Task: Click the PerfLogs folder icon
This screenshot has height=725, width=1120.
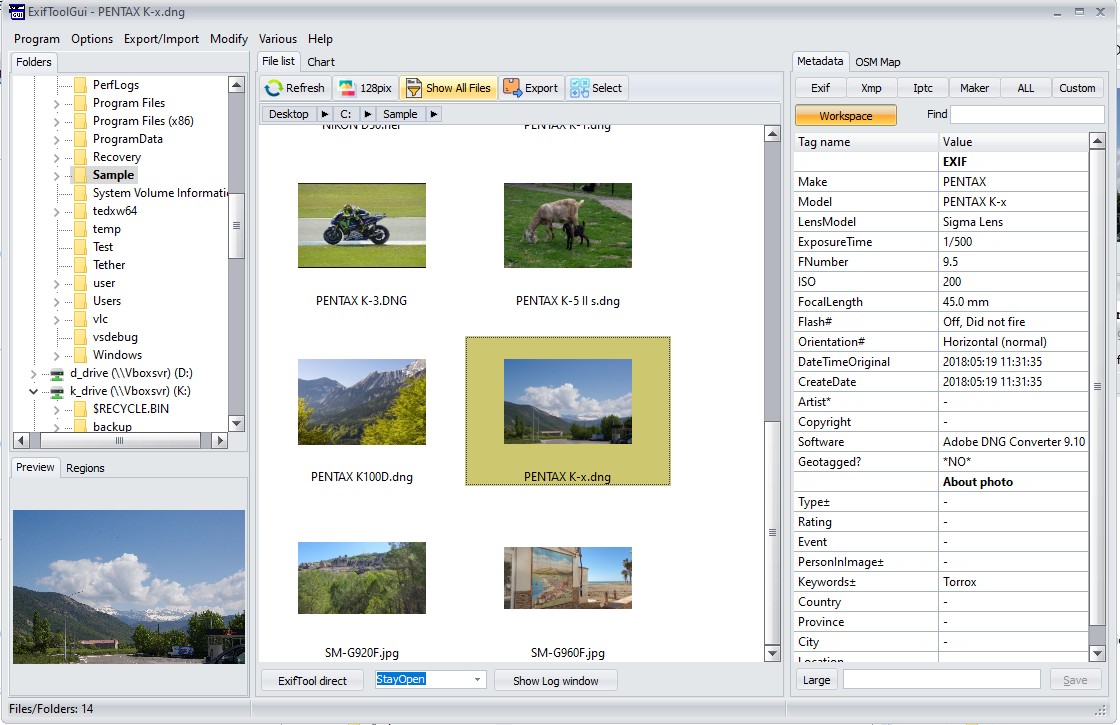Action: click(x=80, y=84)
